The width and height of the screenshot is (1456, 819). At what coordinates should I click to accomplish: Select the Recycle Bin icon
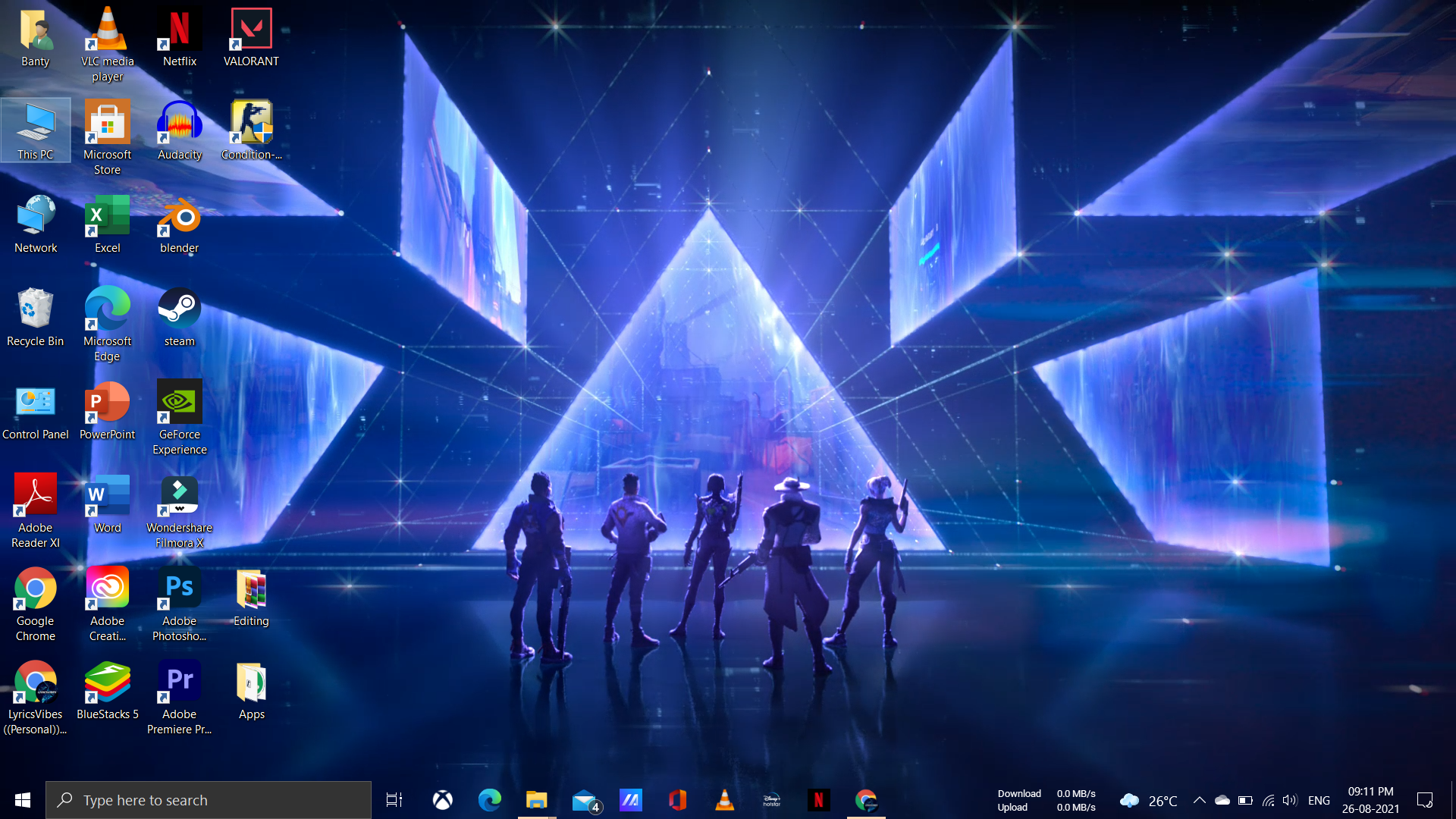35,318
